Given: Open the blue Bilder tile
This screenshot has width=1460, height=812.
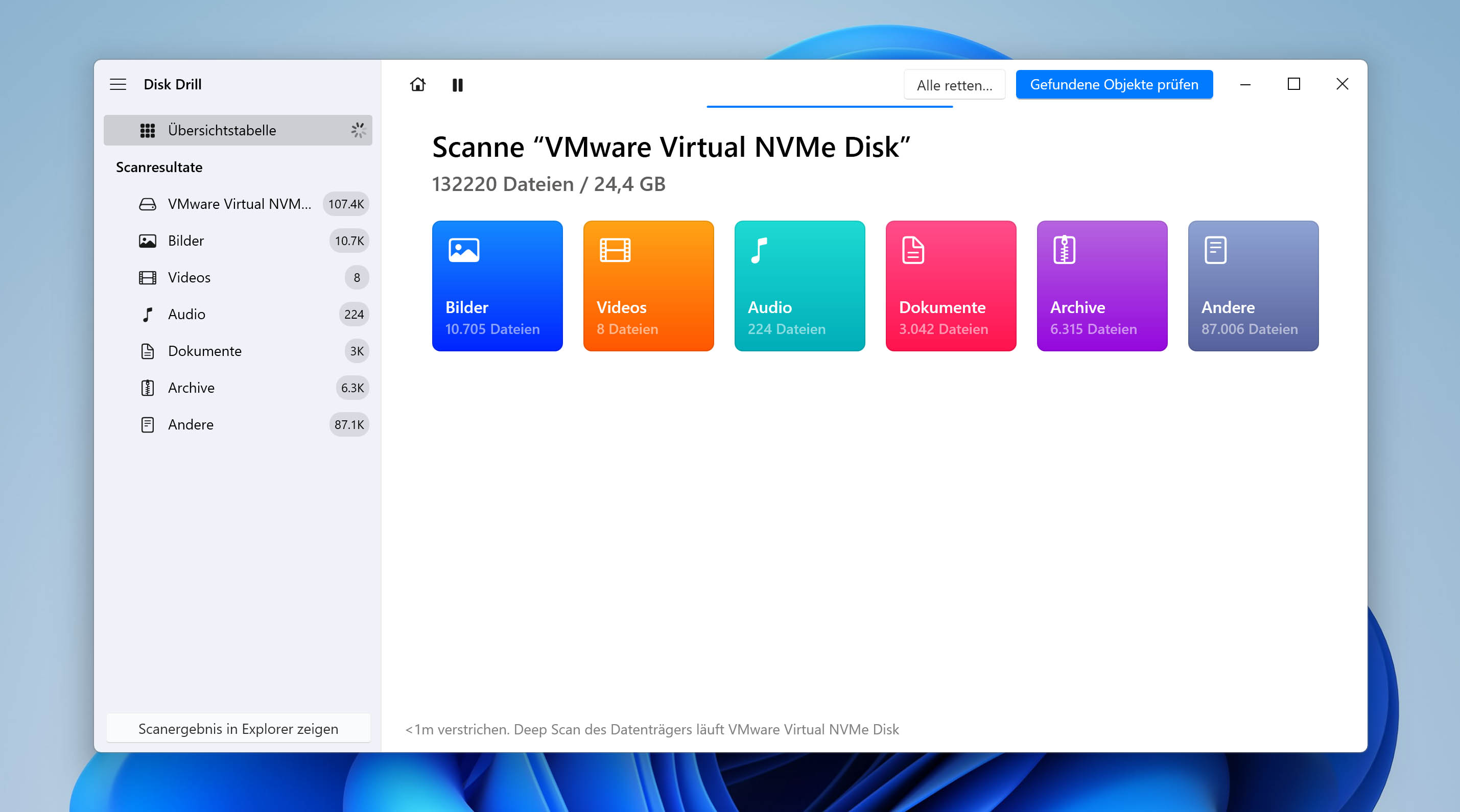Looking at the screenshot, I should [497, 286].
